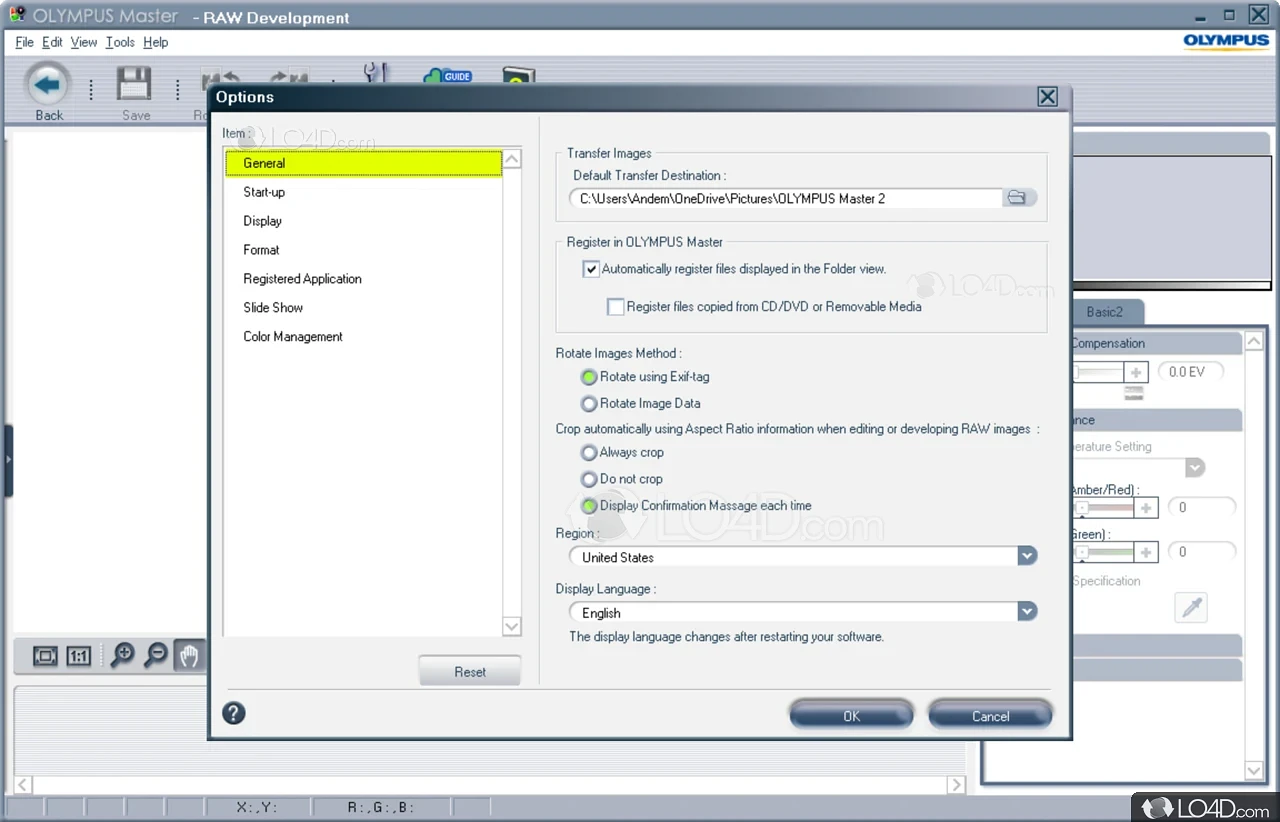Select Rotate Image Data option
This screenshot has height=822, width=1280.
click(x=589, y=404)
